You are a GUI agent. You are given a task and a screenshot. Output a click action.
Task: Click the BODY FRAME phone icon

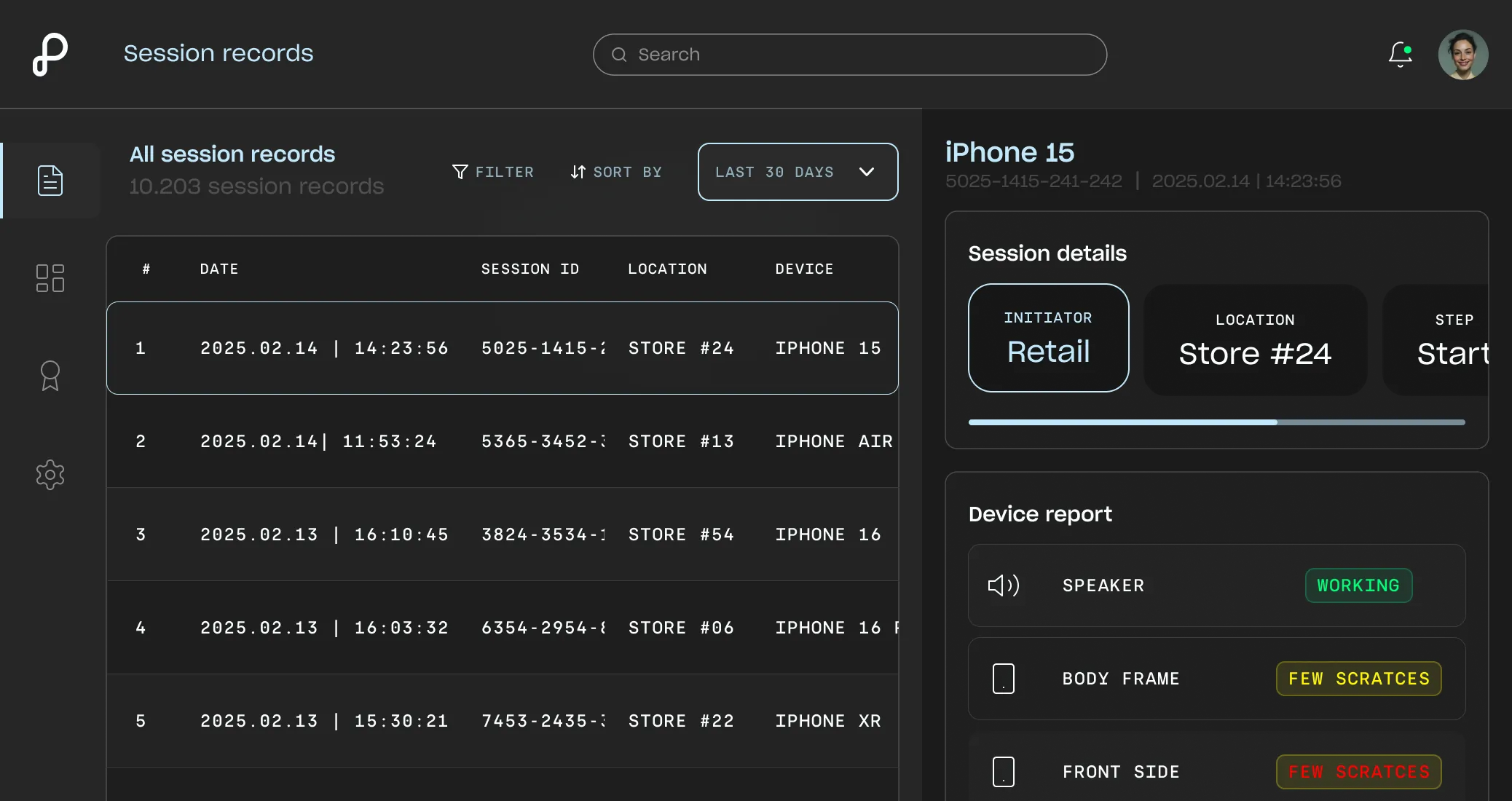[1004, 679]
